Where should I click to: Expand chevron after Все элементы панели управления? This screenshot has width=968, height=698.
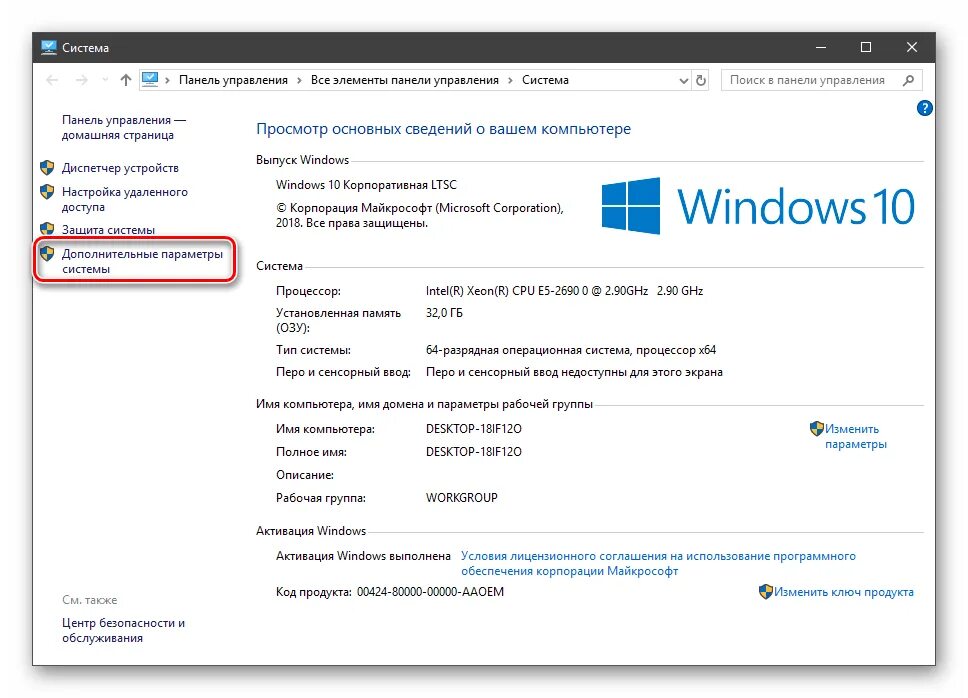click(x=511, y=80)
